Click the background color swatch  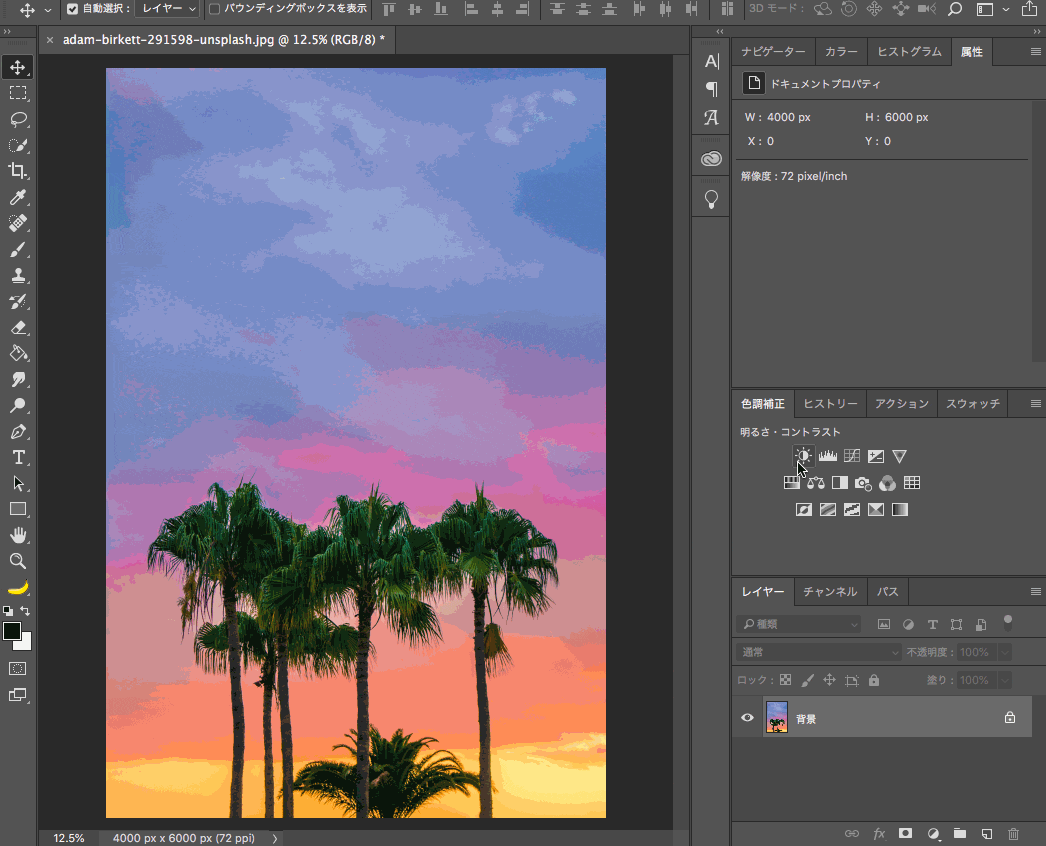[x=25, y=644]
